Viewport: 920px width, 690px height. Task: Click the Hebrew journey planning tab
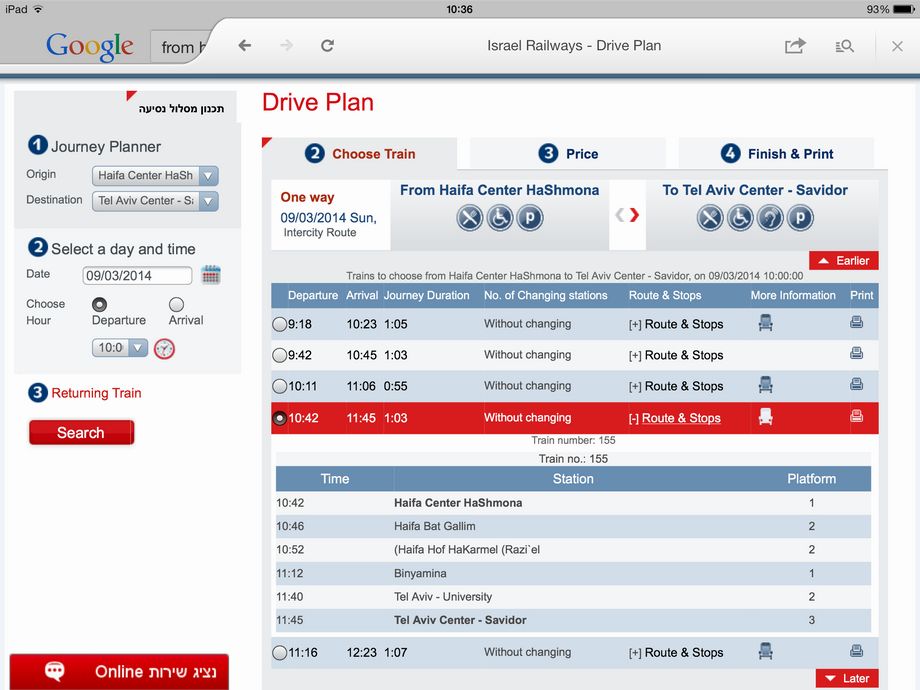click(x=181, y=109)
